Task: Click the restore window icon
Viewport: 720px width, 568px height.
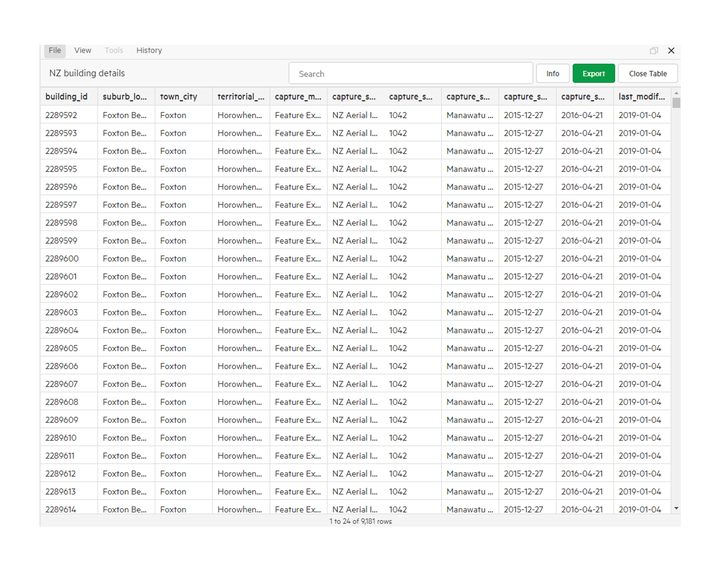Action: [654, 51]
